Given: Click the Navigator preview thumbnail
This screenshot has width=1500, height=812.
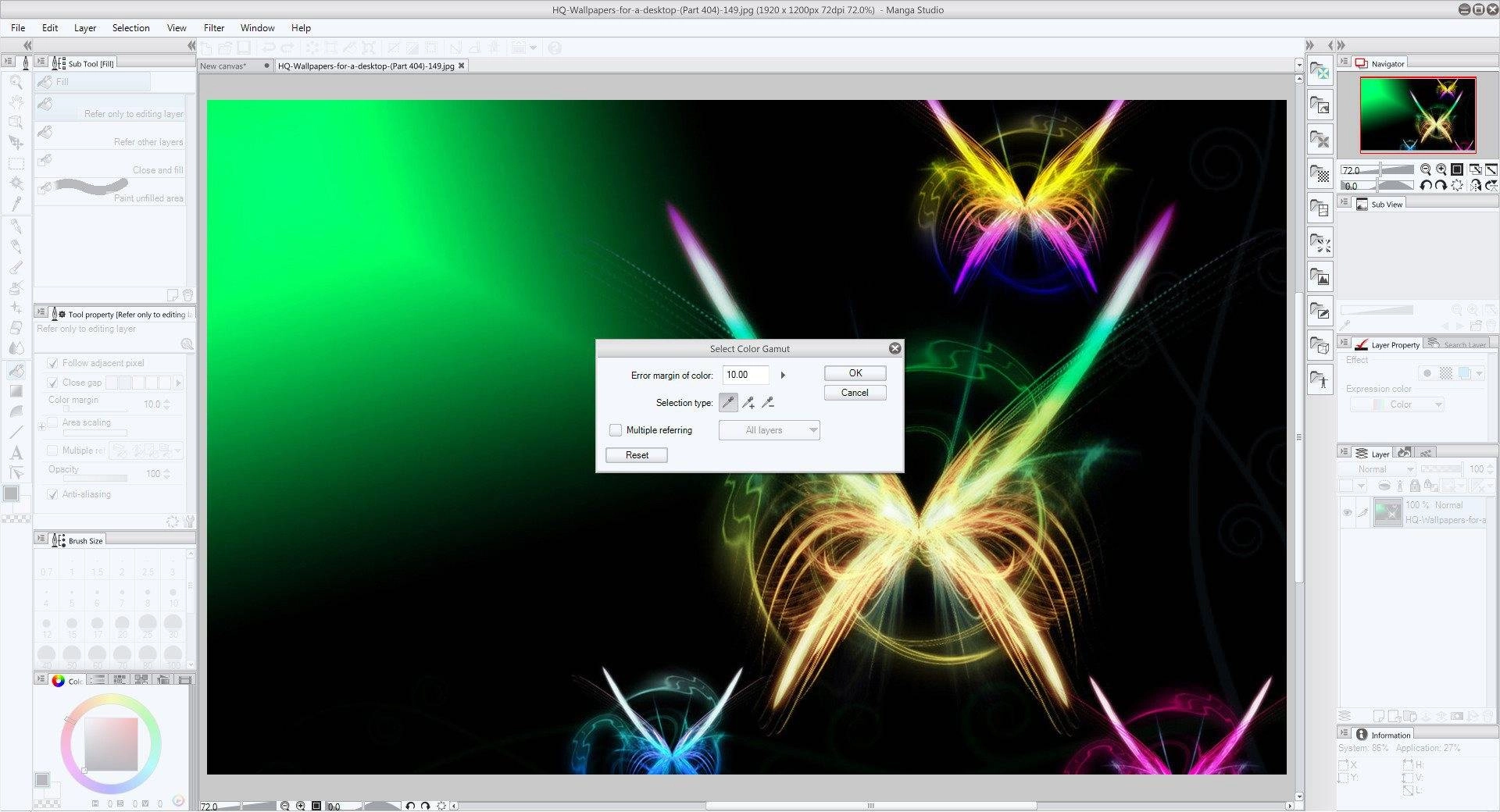Looking at the screenshot, I should (x=1418, y=115).
